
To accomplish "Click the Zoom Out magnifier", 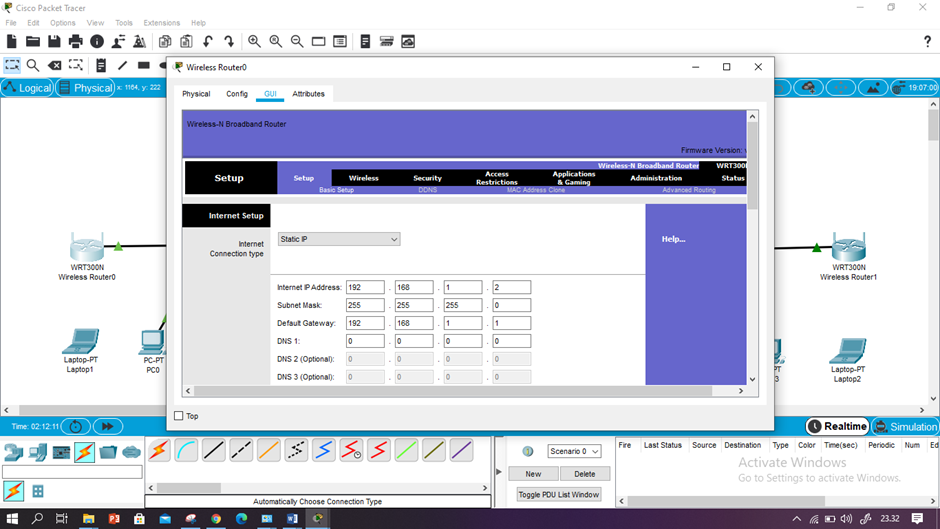I will point(297,41).
